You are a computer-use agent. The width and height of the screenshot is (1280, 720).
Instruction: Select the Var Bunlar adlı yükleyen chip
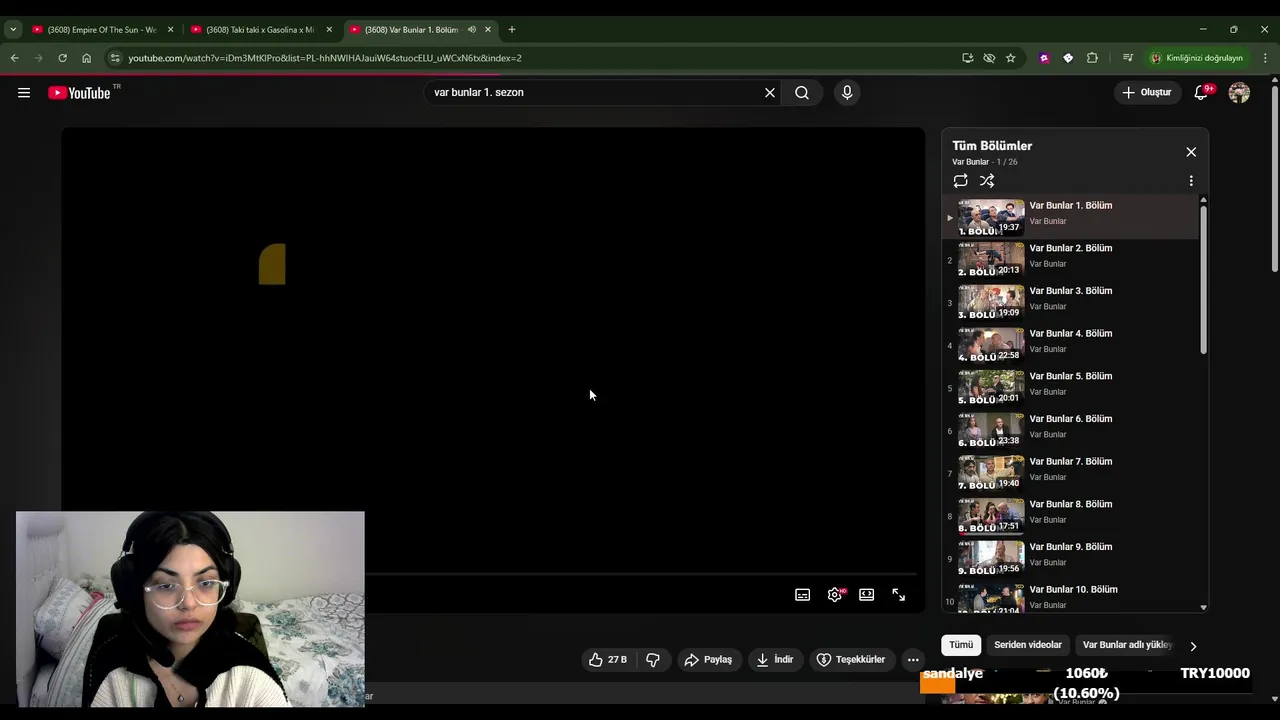(x=1127, y=645)
